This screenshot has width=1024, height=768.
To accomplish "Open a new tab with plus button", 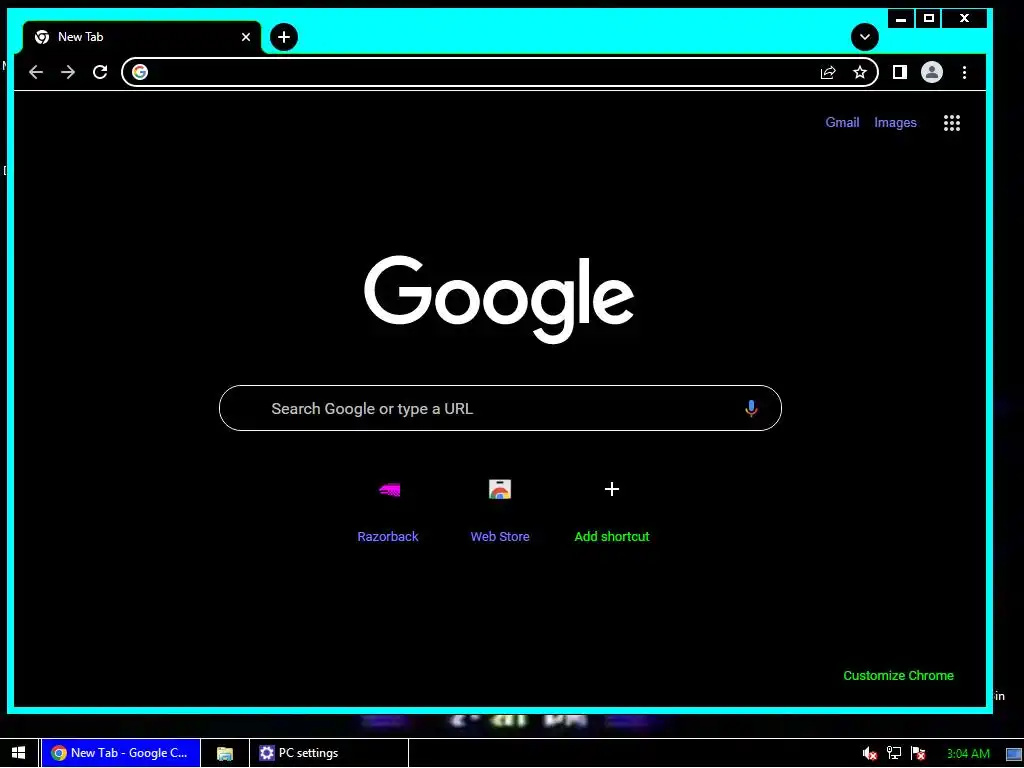I will pyautogui.click(x=283, y=37).
